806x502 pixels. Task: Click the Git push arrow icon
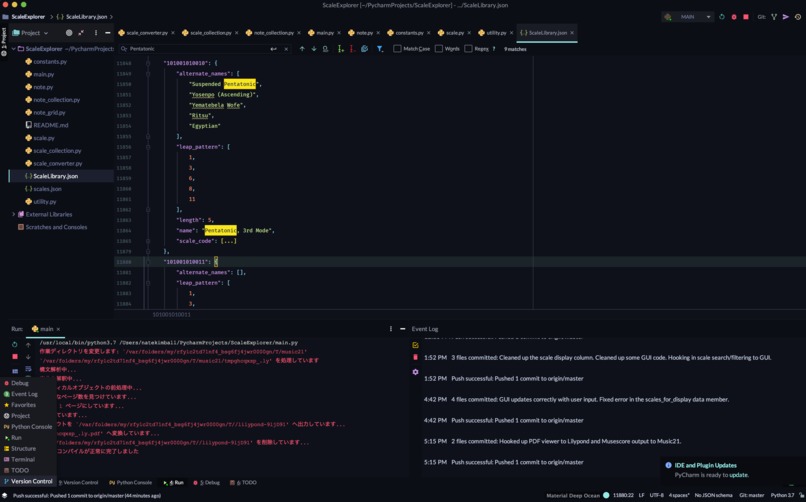(786, 17)
